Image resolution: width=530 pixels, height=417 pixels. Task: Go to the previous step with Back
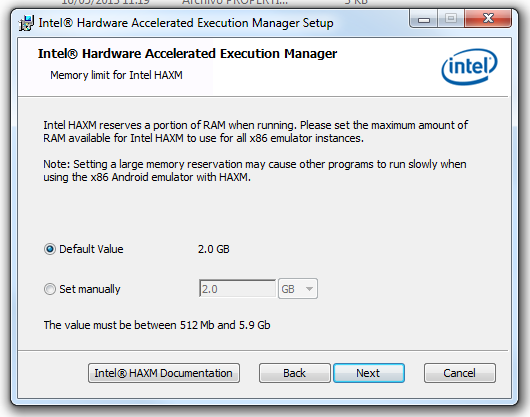pyautogui.click(x=294, y=373)
